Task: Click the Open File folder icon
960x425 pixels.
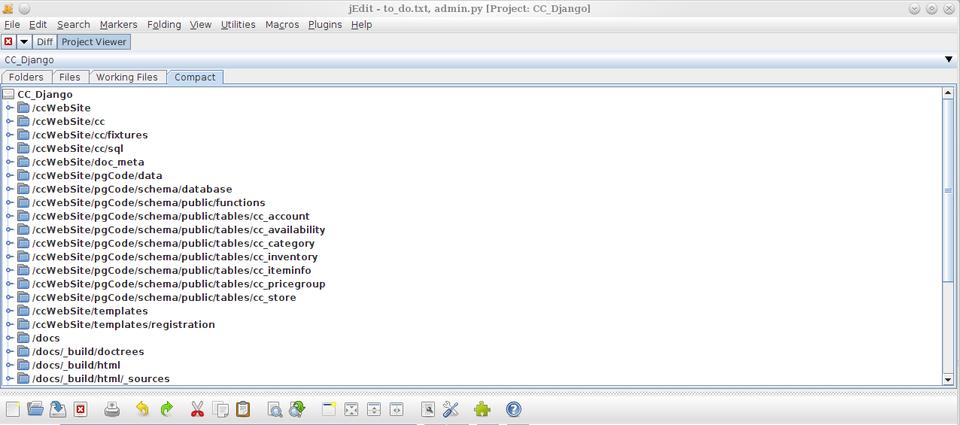Action: [x=36, y=409]
